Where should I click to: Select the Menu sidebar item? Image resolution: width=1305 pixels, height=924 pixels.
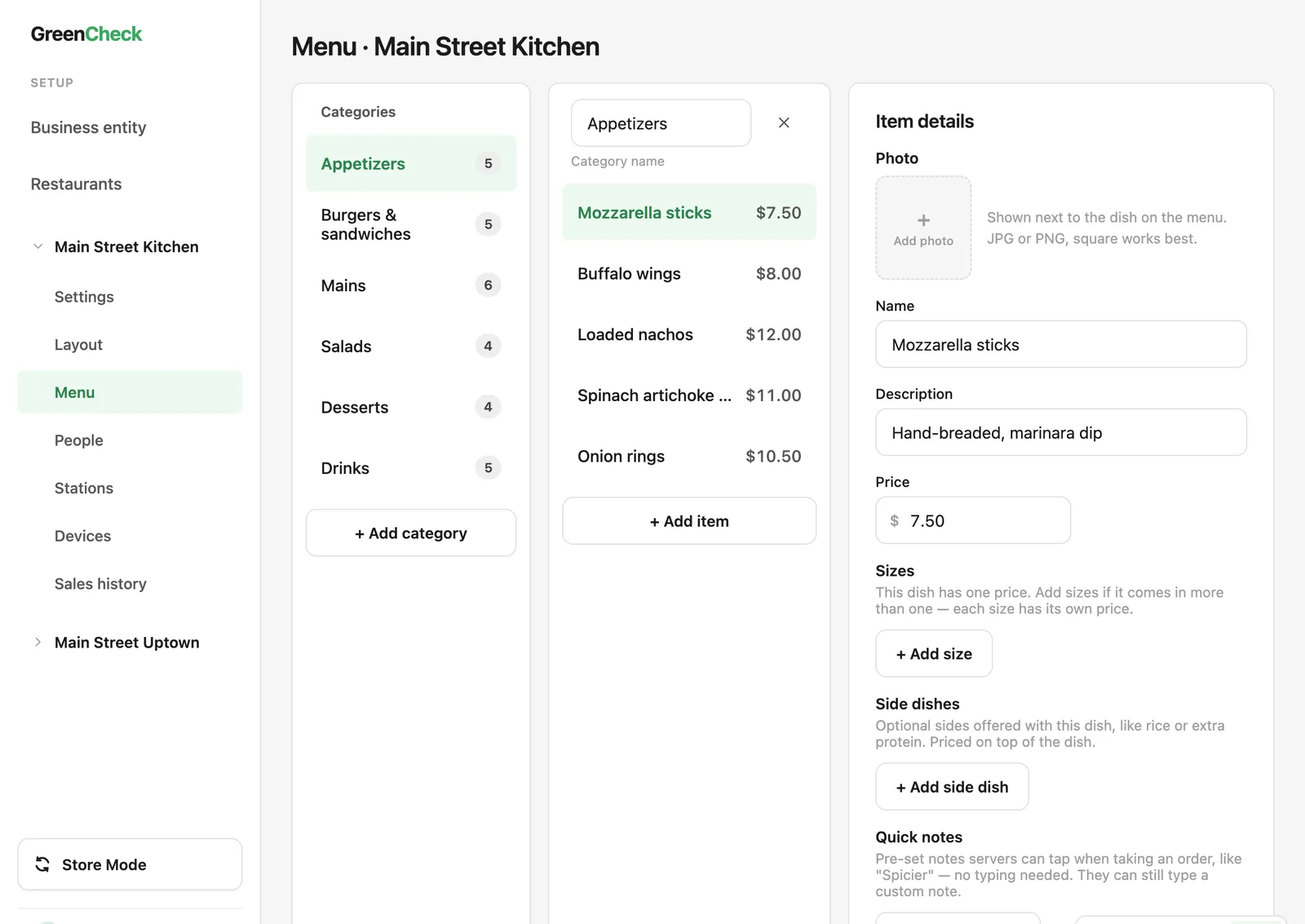(x=130, y=392)
